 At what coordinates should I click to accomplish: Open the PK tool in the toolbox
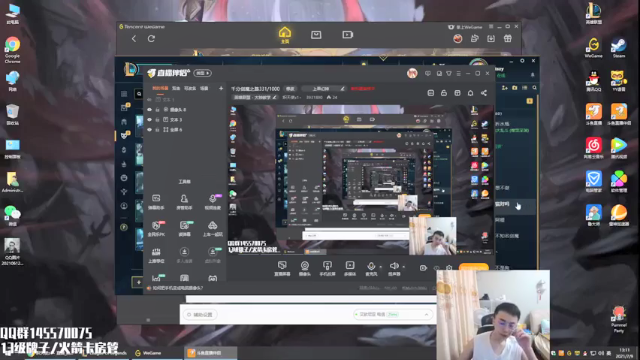point(156,229)
